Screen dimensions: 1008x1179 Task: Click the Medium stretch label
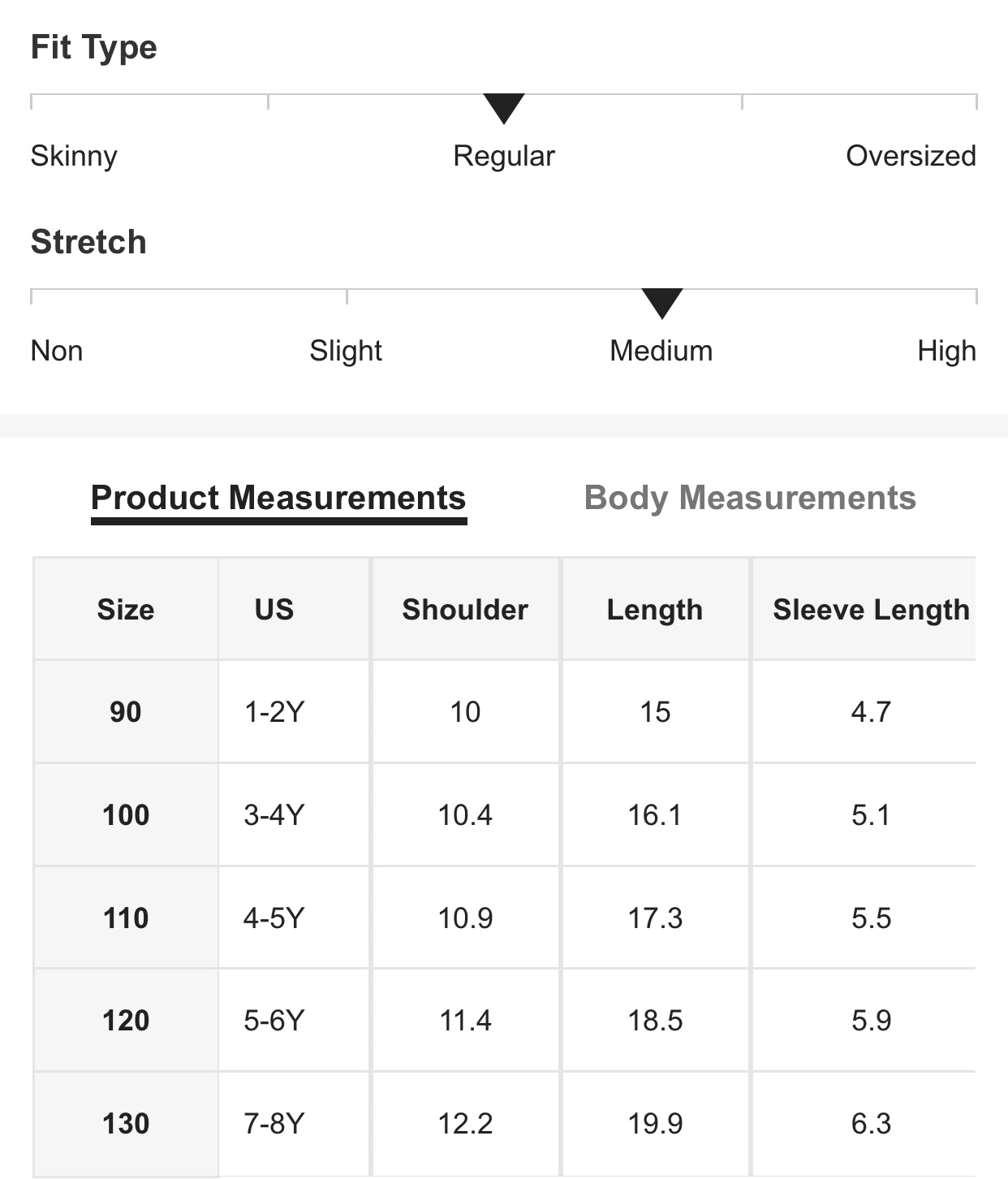(661, 351)
